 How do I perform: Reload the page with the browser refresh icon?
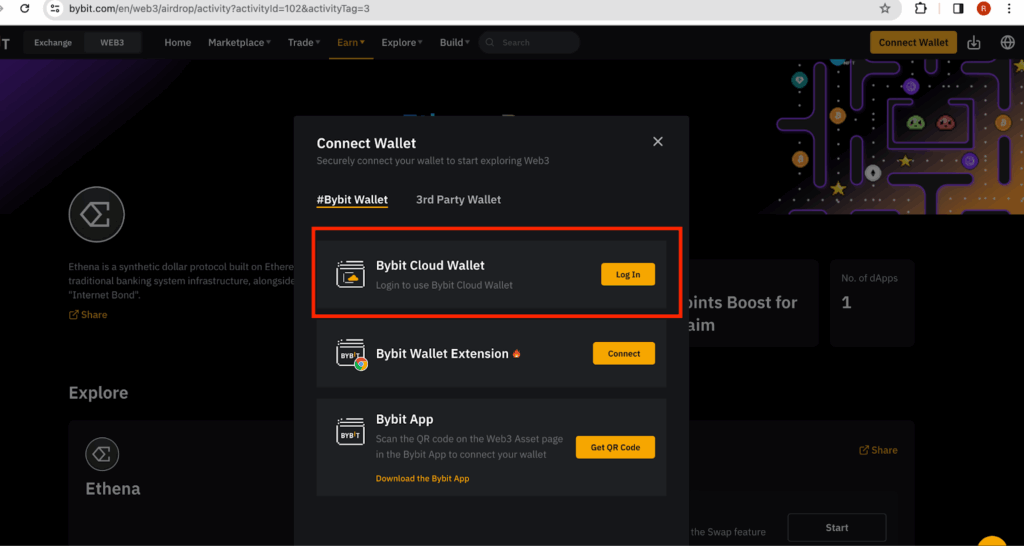24,9
